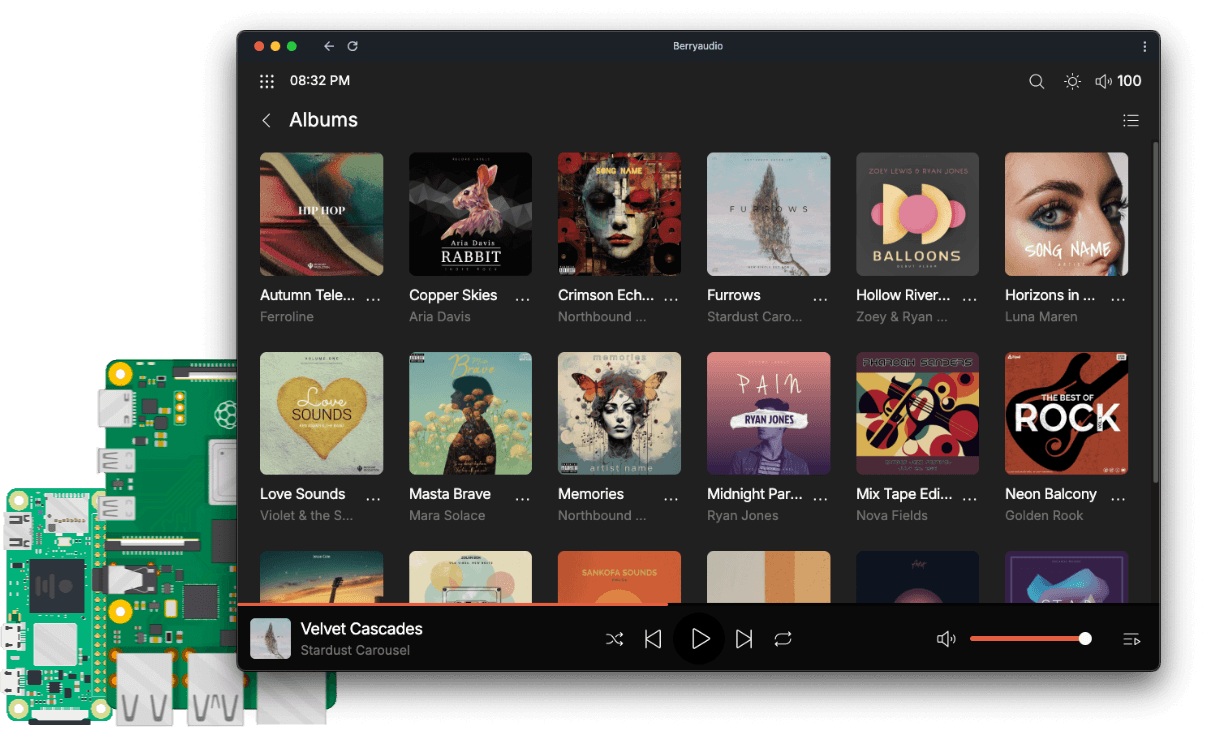Click the speaker icon next to 100
1206x737 pixels.
(1102, 81)
